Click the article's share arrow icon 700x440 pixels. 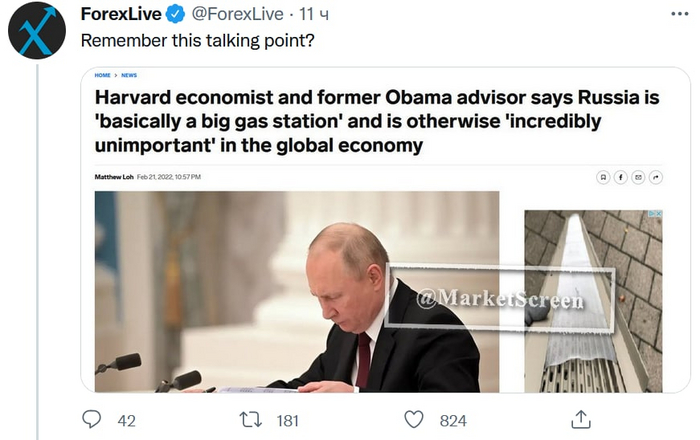point(656,177)
